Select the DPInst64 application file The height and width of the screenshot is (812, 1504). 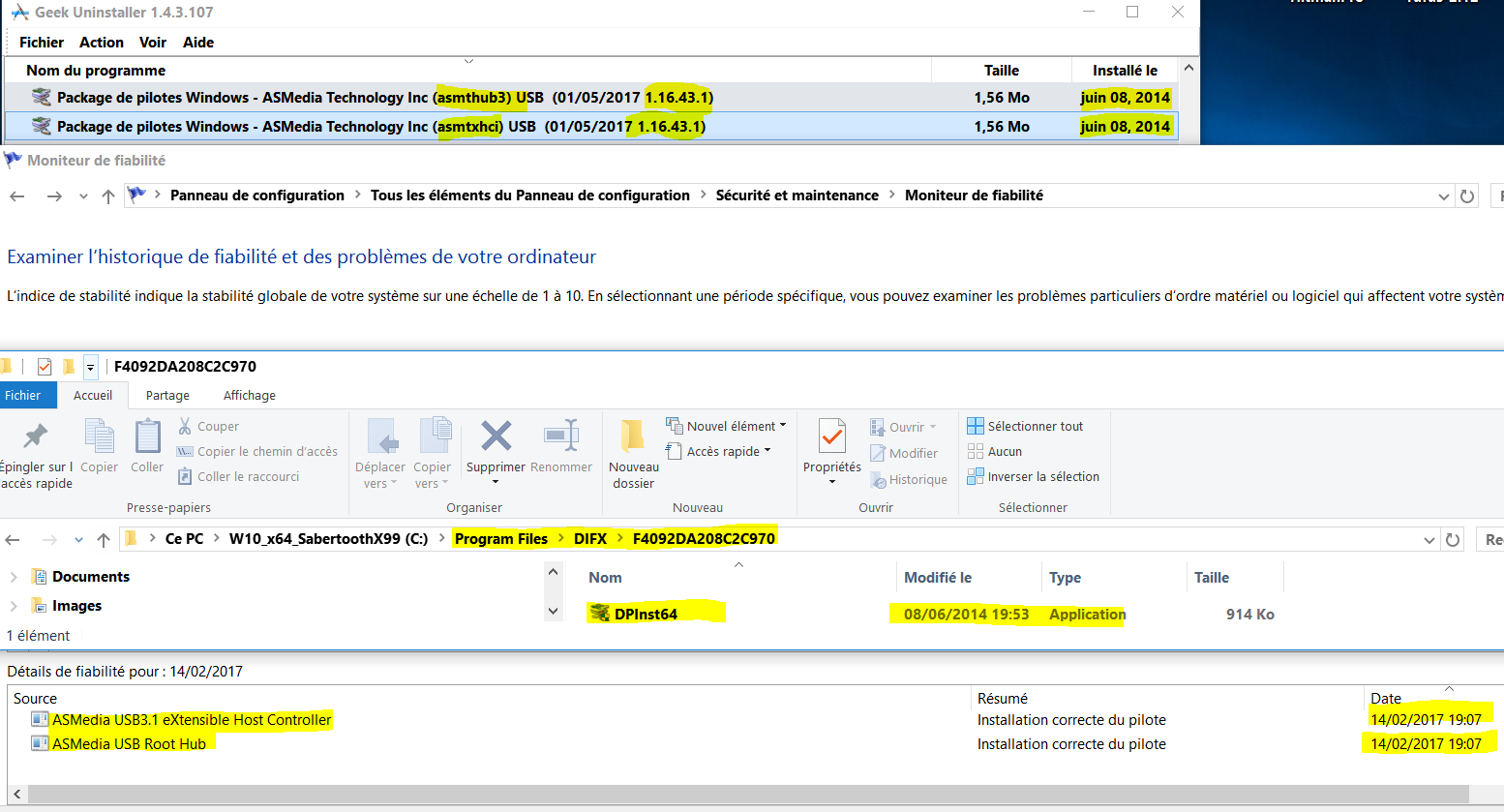pos(646,614)
